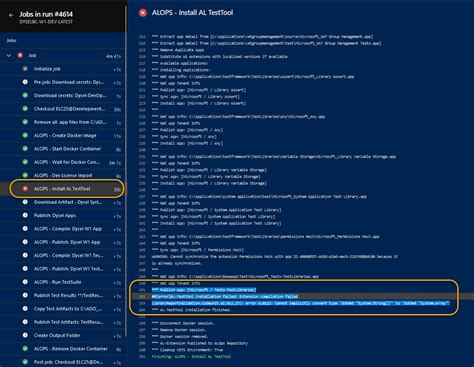Click green check icon of Download secrets: Dysel-DevOp step
Image resolution: width=474 pixels, height=367 pixels.
(25, 95)
